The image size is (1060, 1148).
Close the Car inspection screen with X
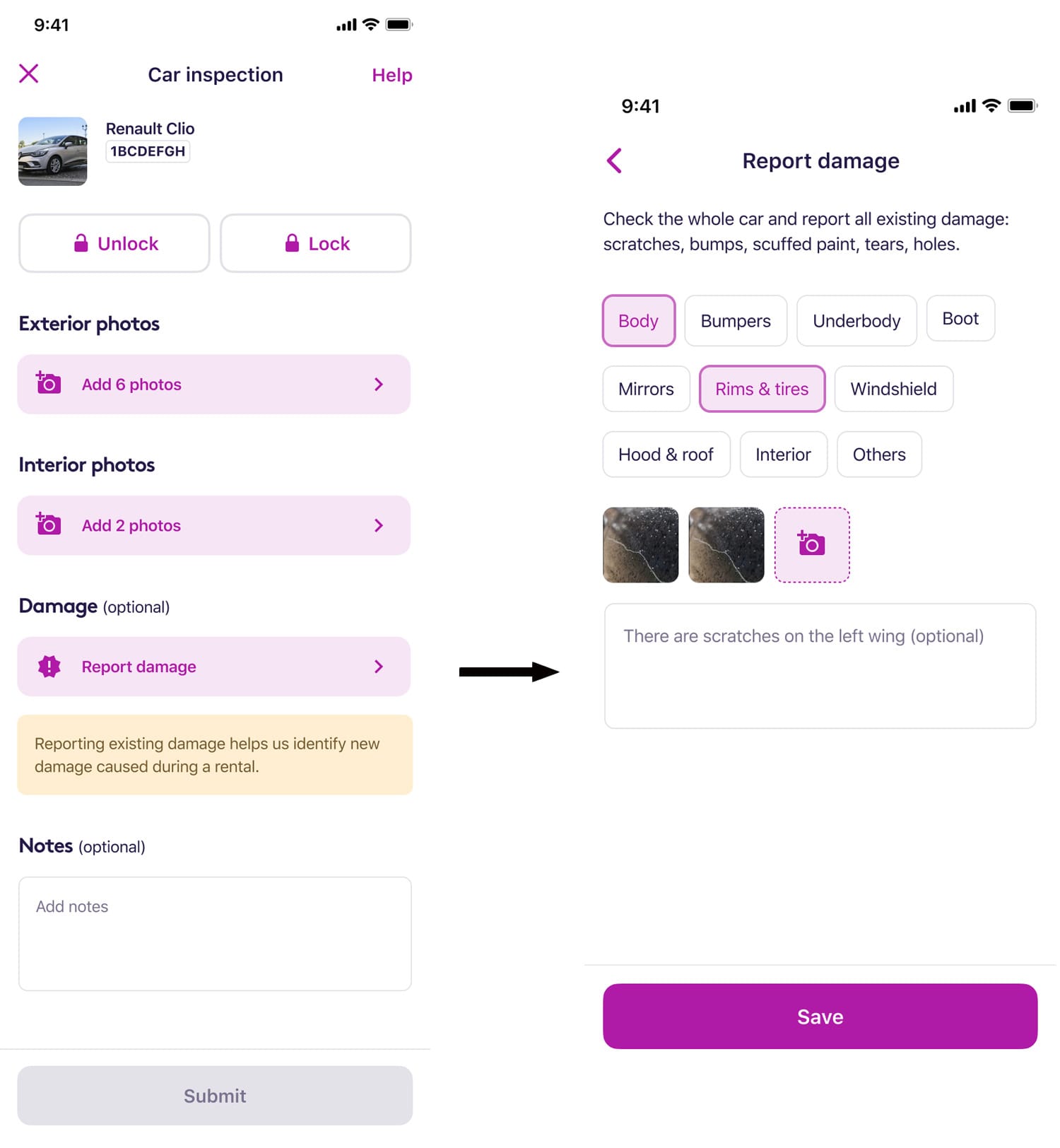(x=29, y=74)
